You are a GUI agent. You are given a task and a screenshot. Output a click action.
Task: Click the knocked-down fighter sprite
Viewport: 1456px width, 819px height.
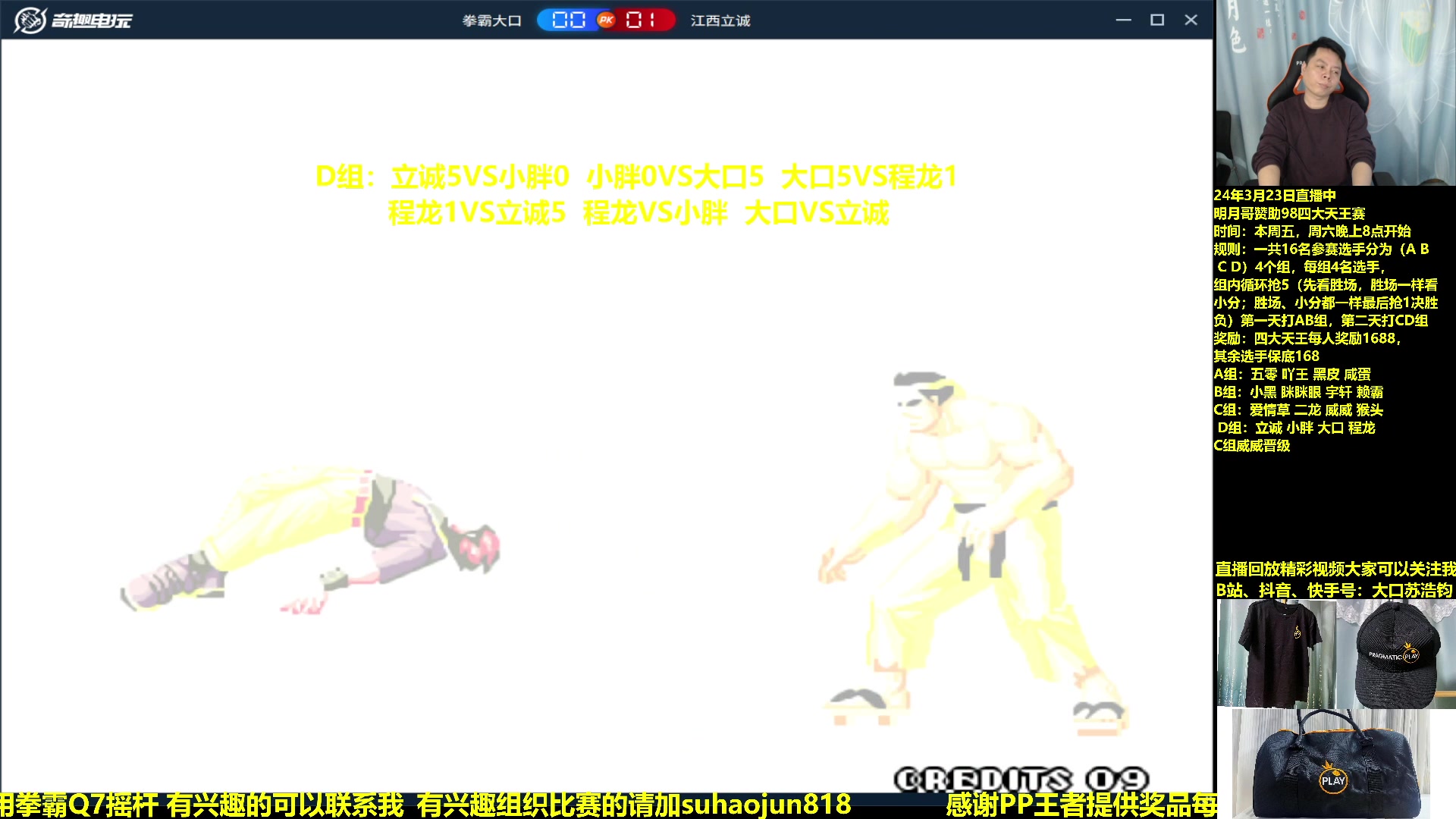point(309,540)
